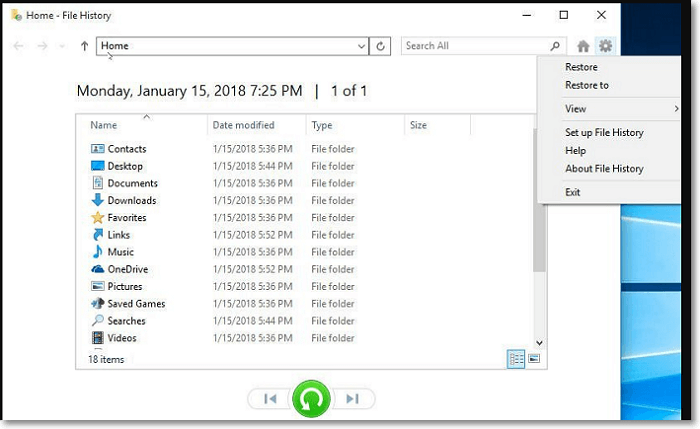
Task: Sort files by Name column header
Action: tap(104, 126)
